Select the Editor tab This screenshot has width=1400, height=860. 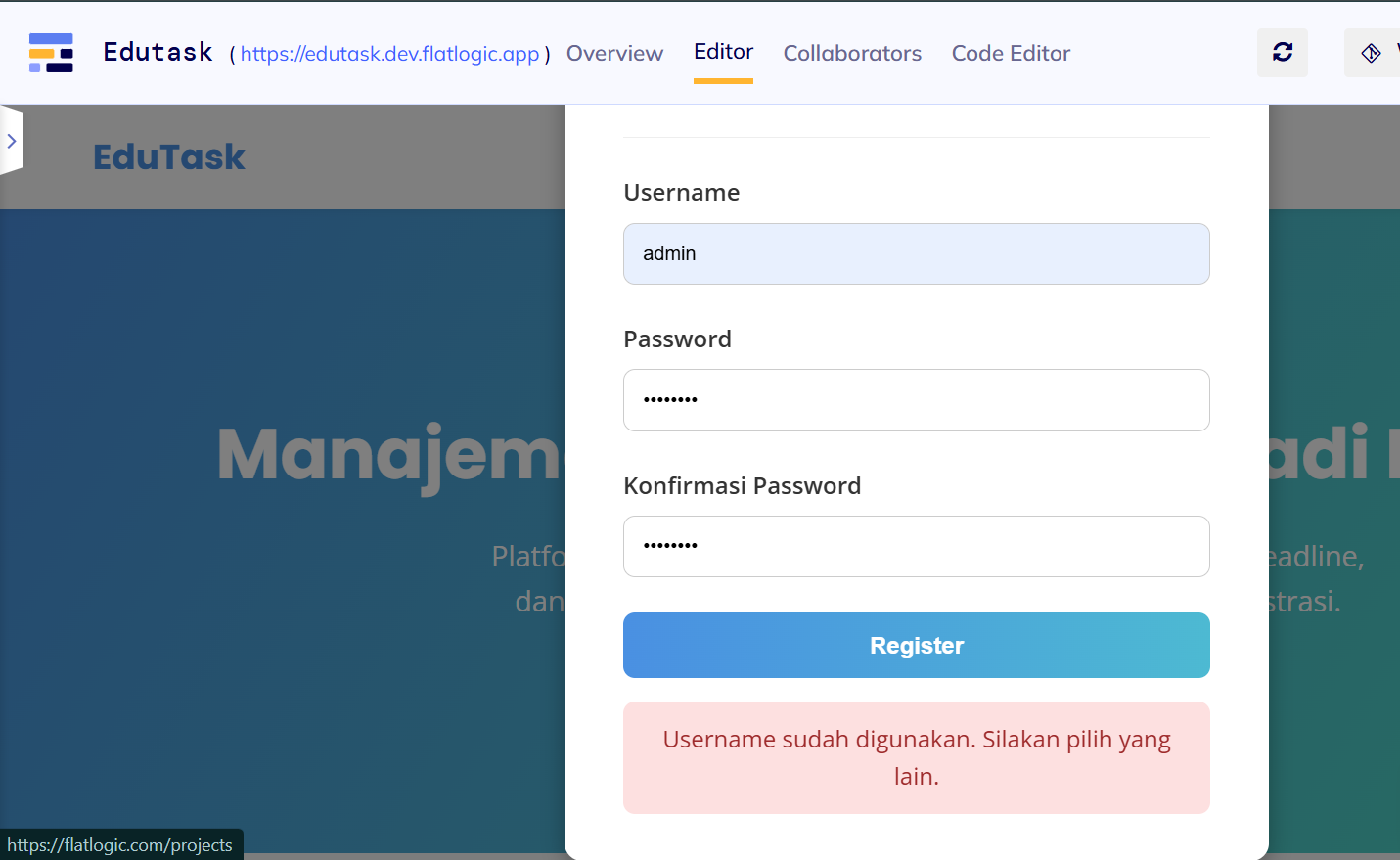point(723,52)
